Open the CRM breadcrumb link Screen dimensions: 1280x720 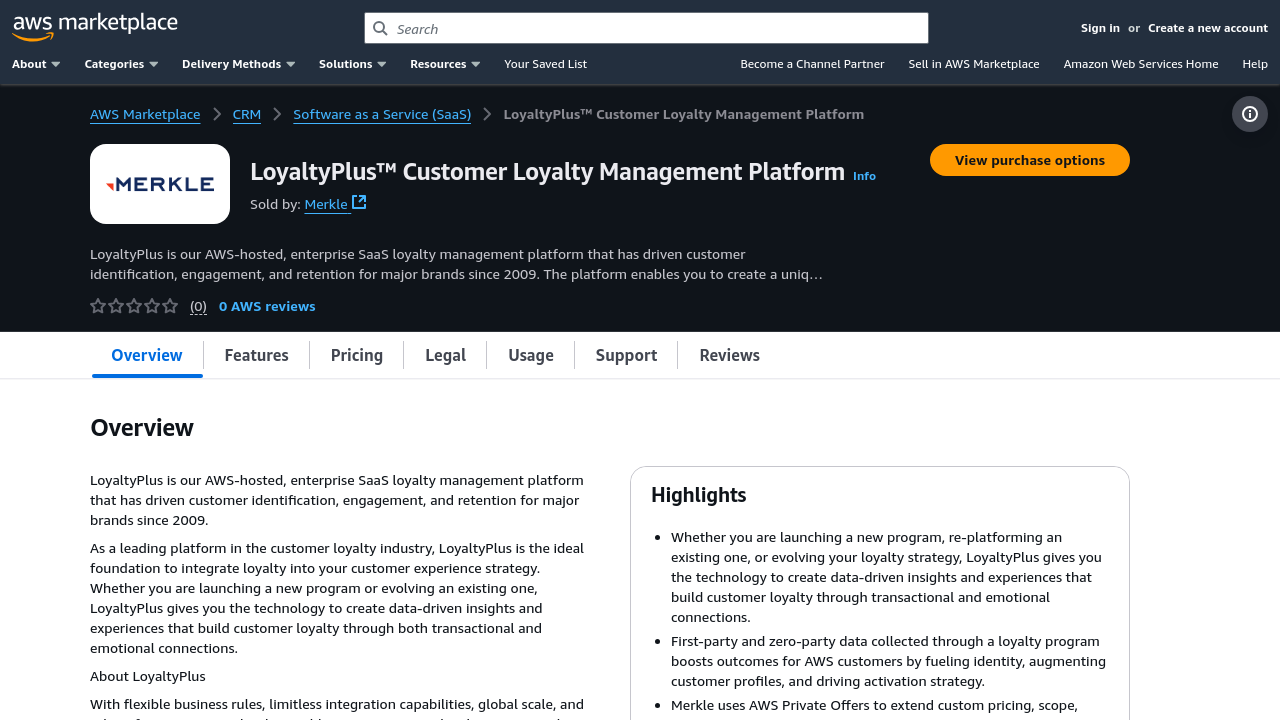pyautogui.click(x=246, y=114)
